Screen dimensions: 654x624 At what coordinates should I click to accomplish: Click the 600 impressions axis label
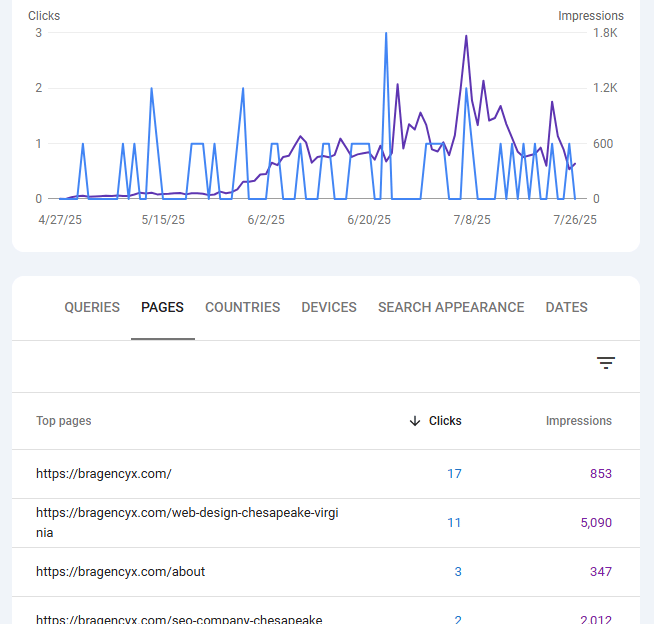click(603, 144)
